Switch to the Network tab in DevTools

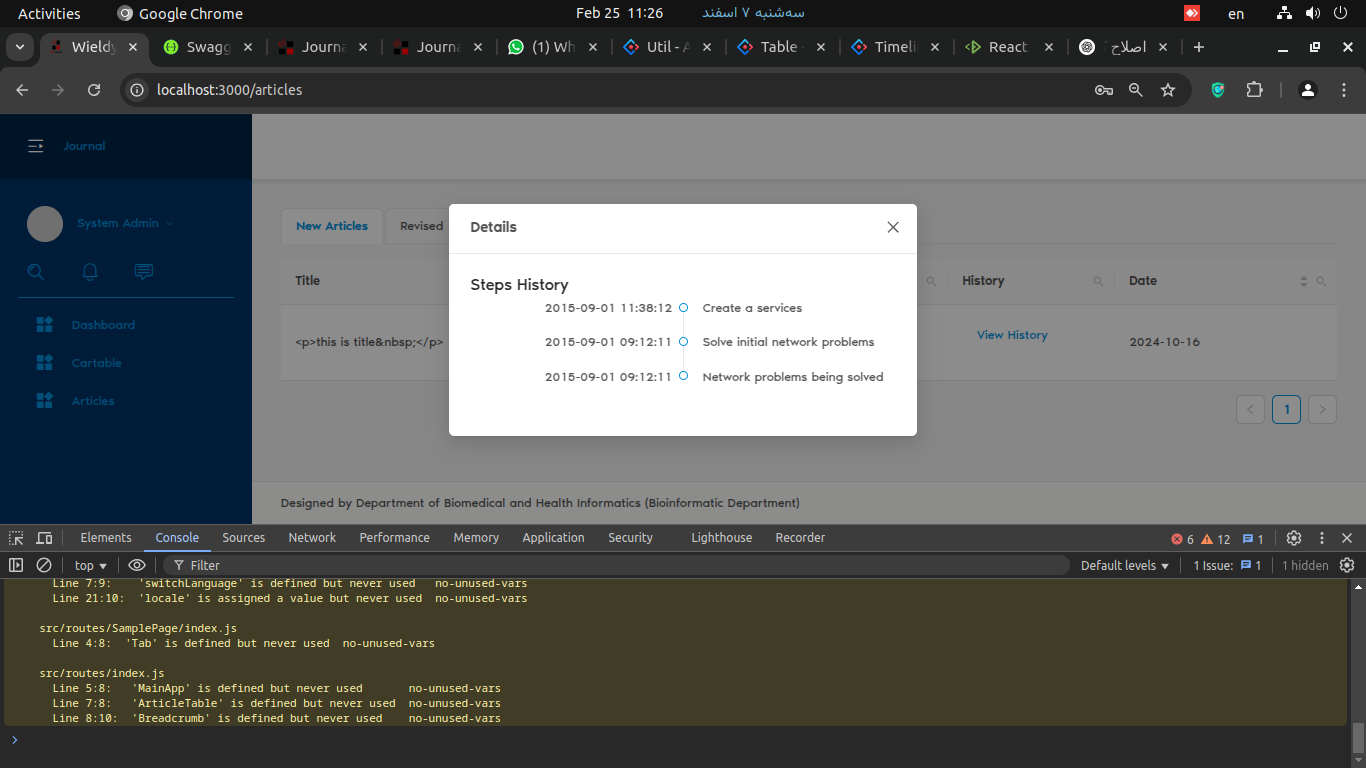point(312,538)
